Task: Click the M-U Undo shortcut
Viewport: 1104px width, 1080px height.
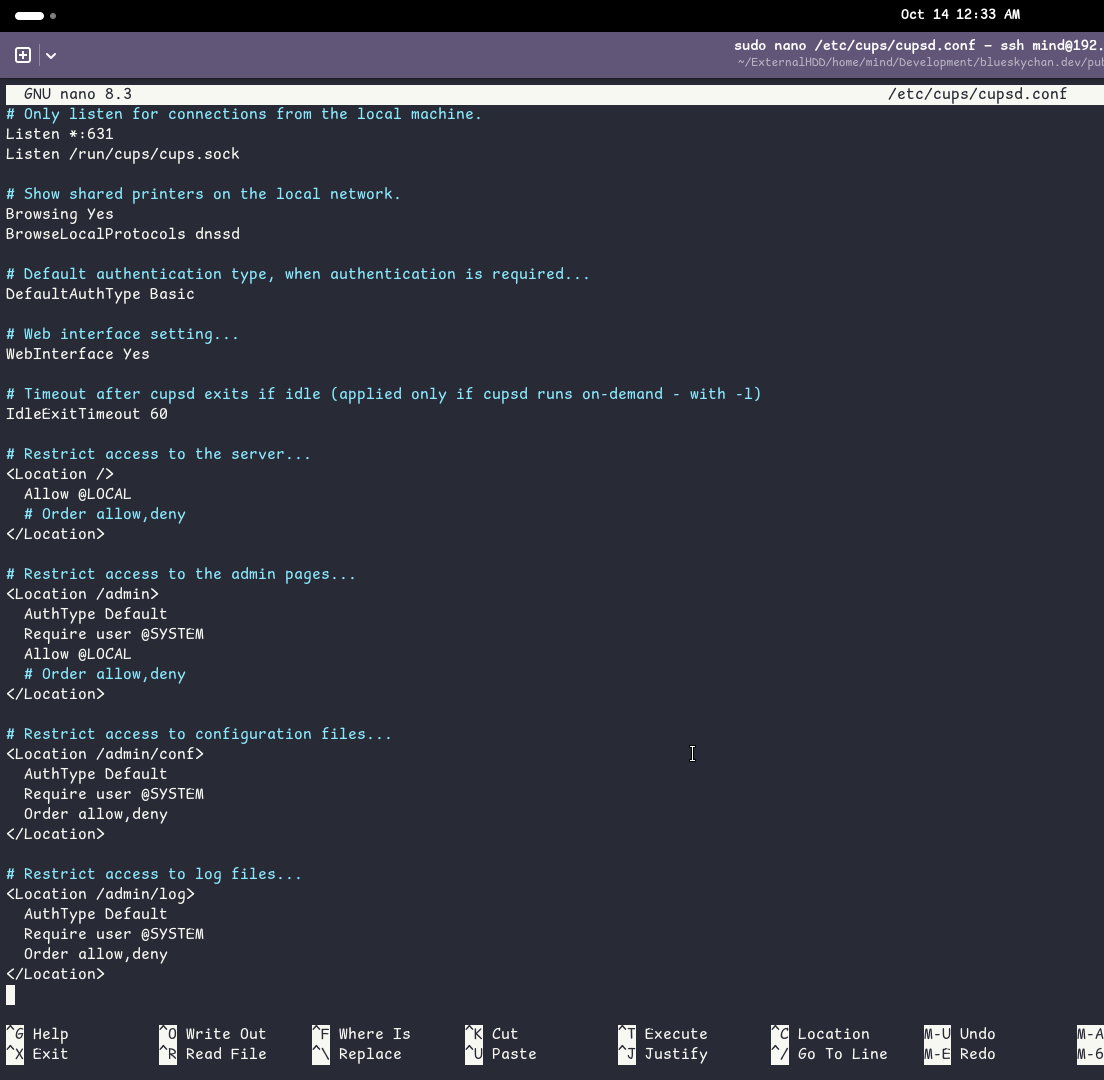Action: pyautogui.click(x=959, y=1034)
